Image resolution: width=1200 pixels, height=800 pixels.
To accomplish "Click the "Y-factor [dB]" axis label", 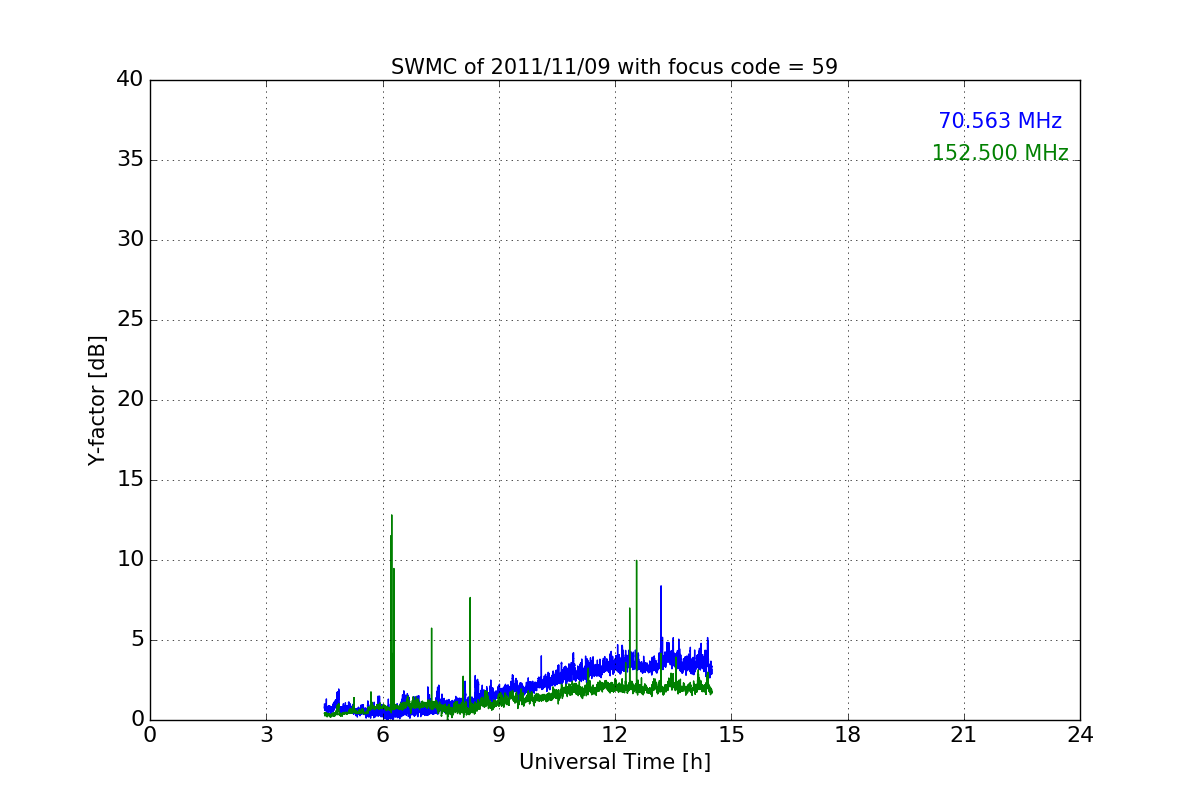I will 97,400.
